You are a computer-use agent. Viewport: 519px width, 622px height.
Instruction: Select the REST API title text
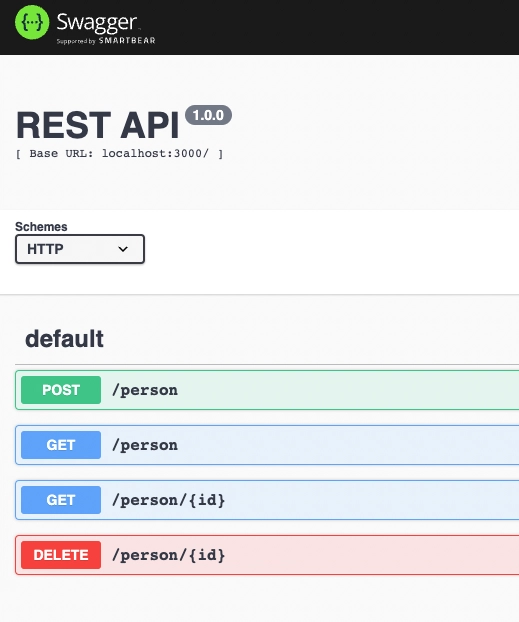(98, 125)
